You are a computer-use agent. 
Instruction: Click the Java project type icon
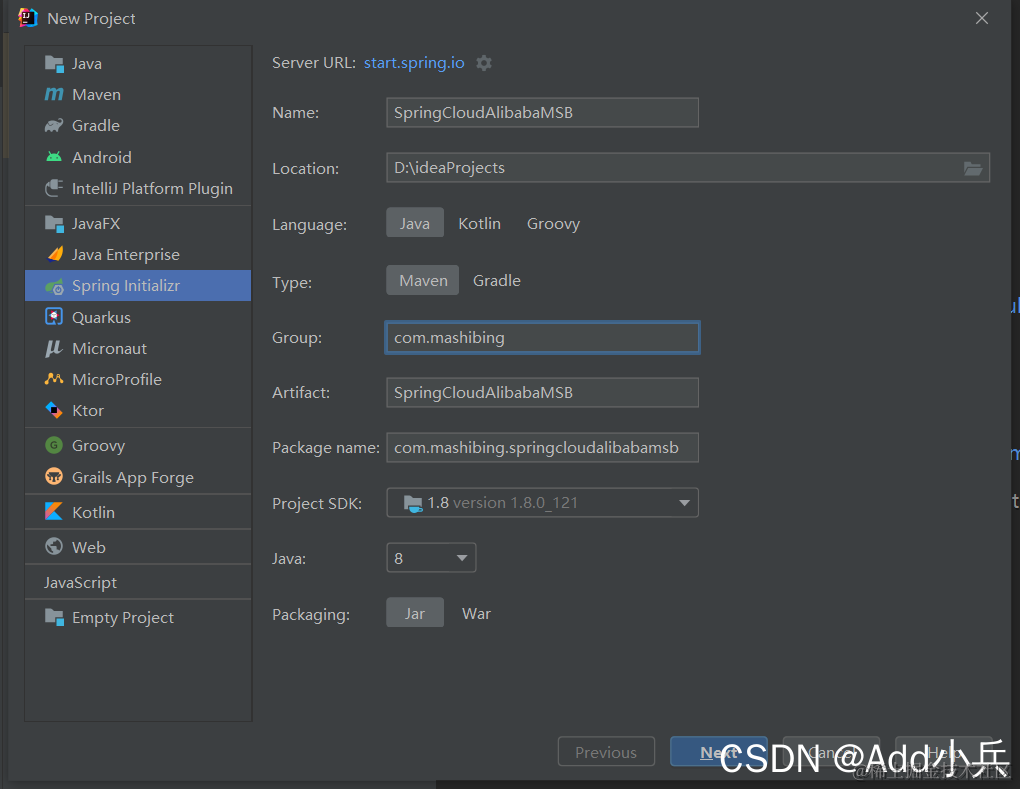click(x=54, y=63)
